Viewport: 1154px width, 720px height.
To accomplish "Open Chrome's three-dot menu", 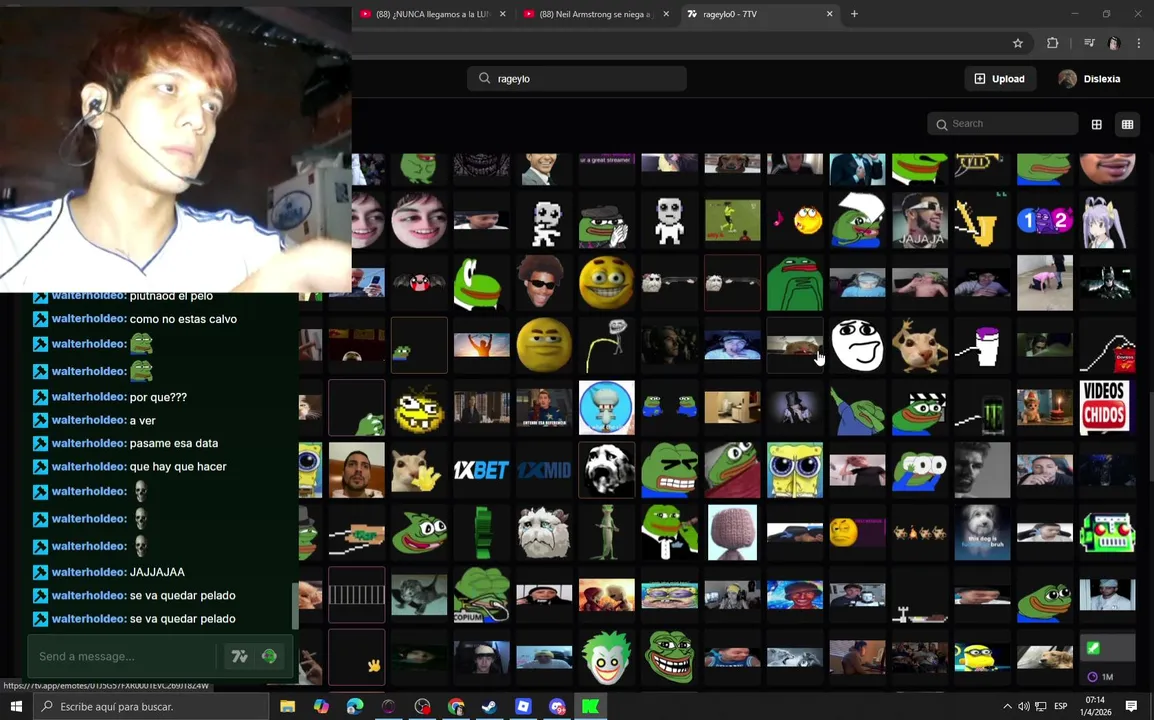I will point(1139,43).
